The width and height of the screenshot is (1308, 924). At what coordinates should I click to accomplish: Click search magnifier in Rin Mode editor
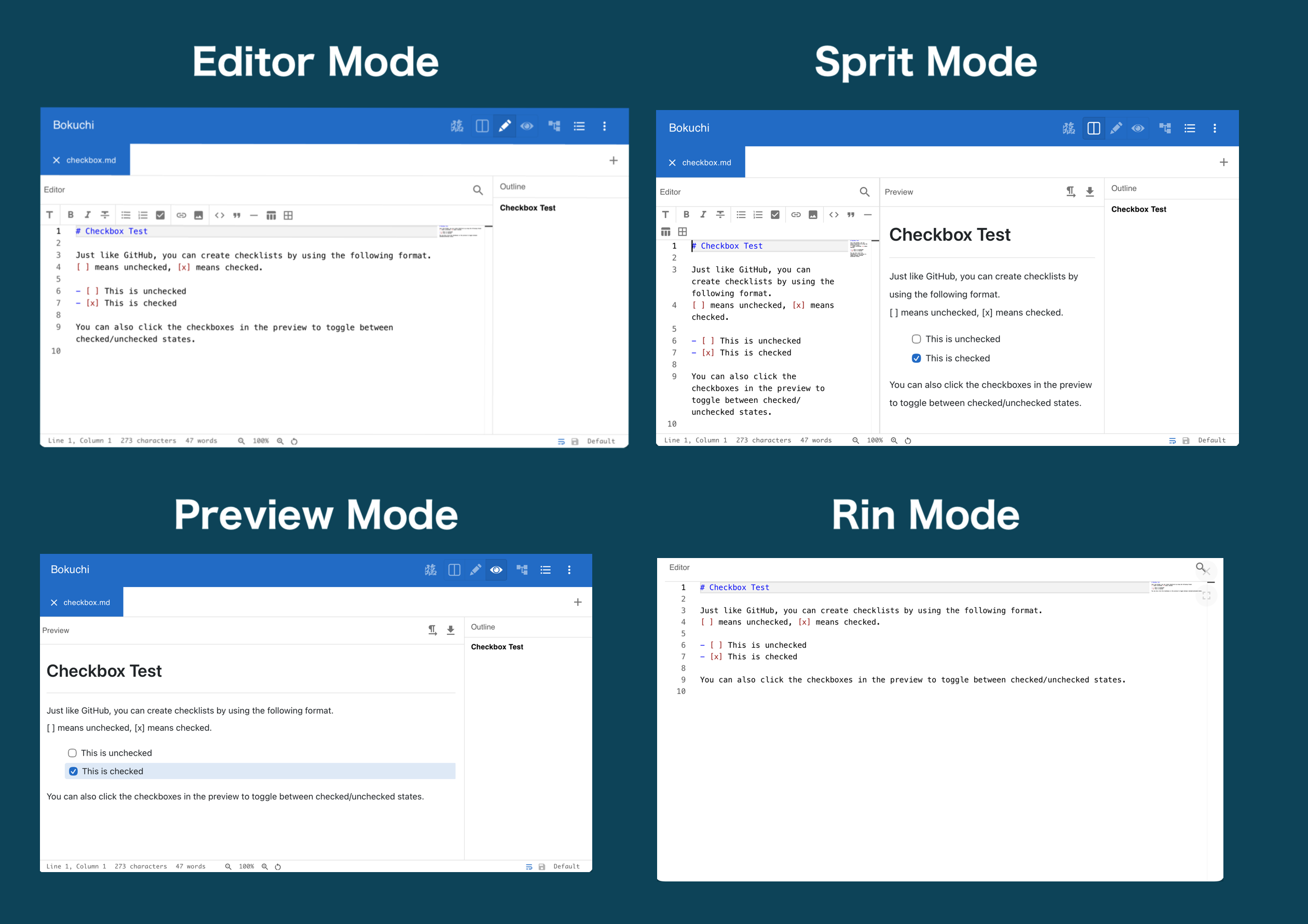pyautogui.click(x=1201, y=567)
